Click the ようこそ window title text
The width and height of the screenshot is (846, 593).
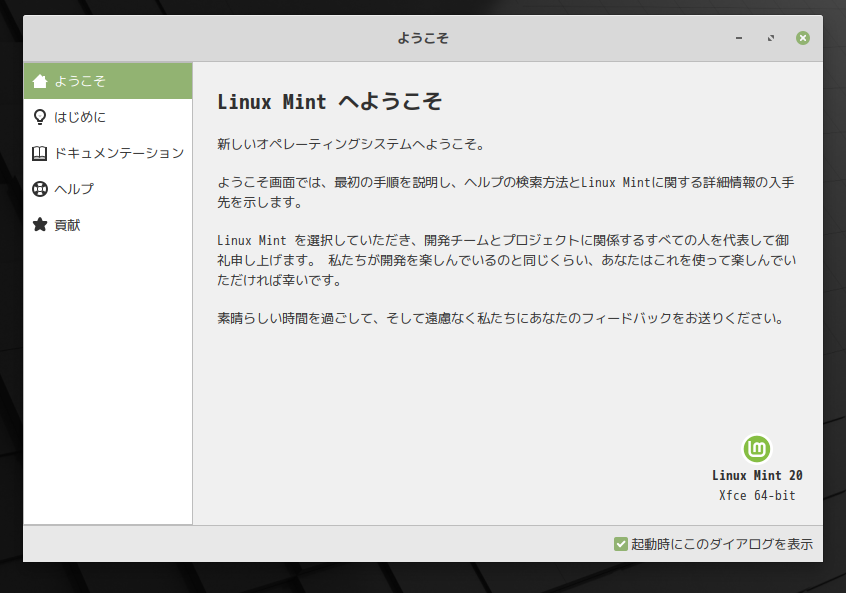pos(423,38)
